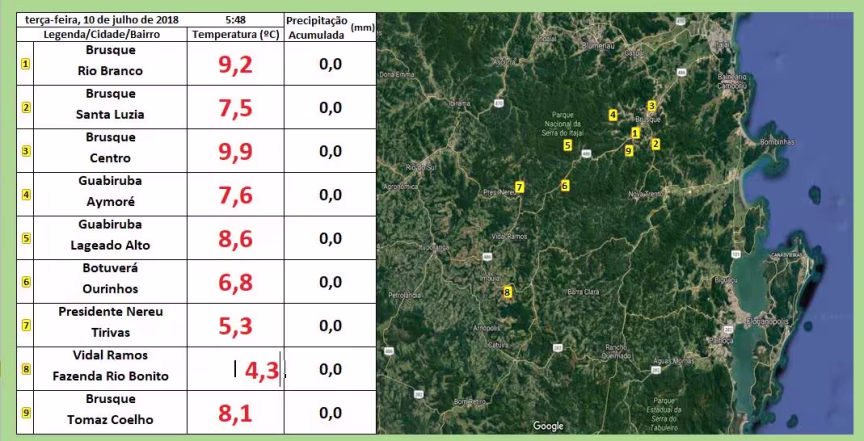Image resolution: width=864 pixels, height=441 pixels.
Task: Select map marker 7 near Presidente Nereu
Action: (x=519, y=187)
